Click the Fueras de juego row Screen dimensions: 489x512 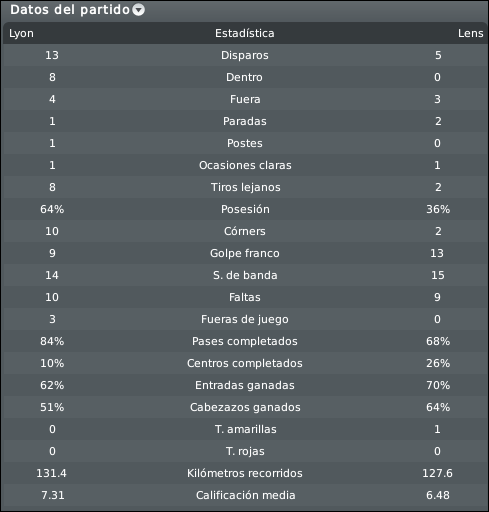(x=245, y=319)
